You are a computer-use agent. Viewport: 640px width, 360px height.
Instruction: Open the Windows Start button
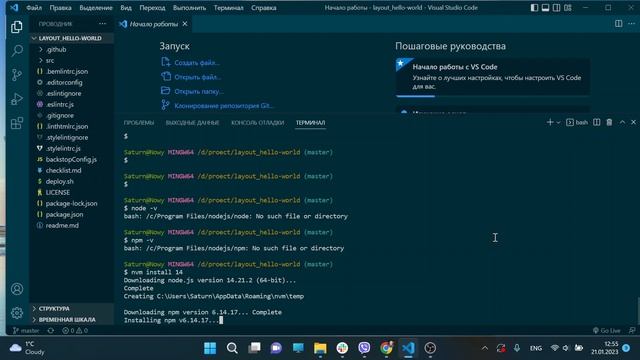pos(210,348)
